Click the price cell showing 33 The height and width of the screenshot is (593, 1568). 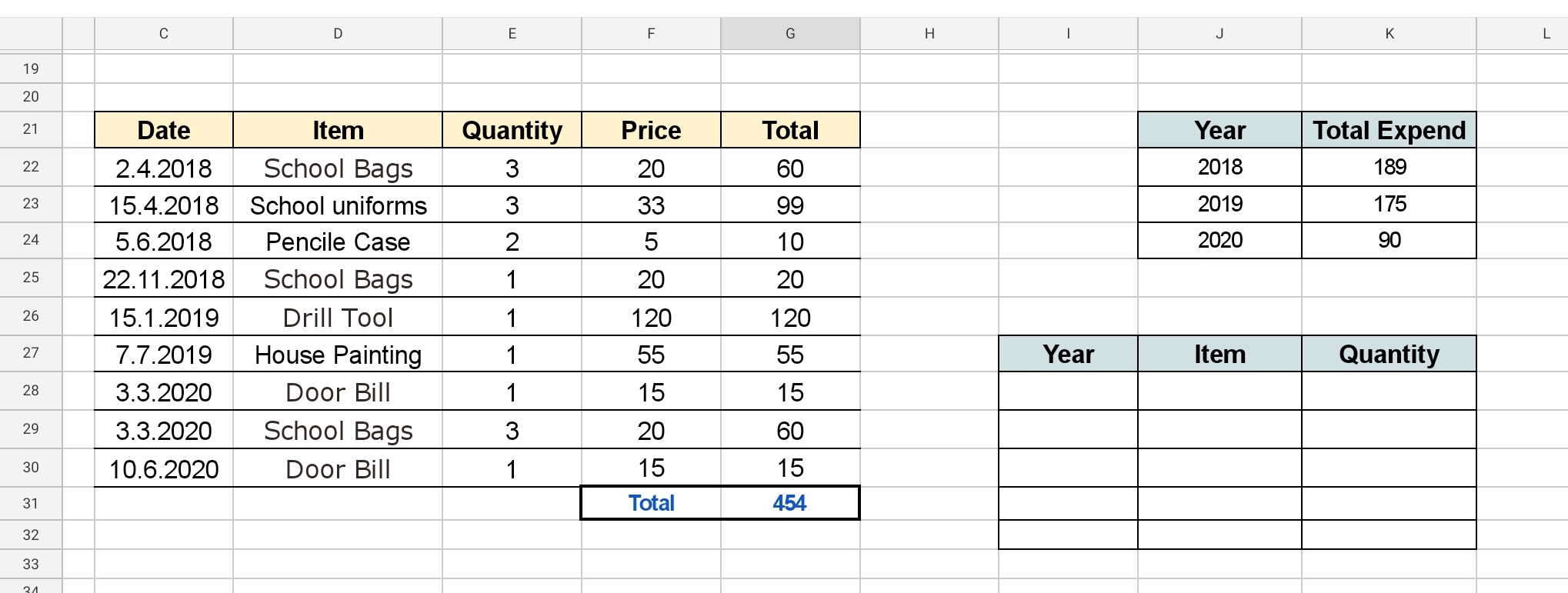[x=651, y=205]
